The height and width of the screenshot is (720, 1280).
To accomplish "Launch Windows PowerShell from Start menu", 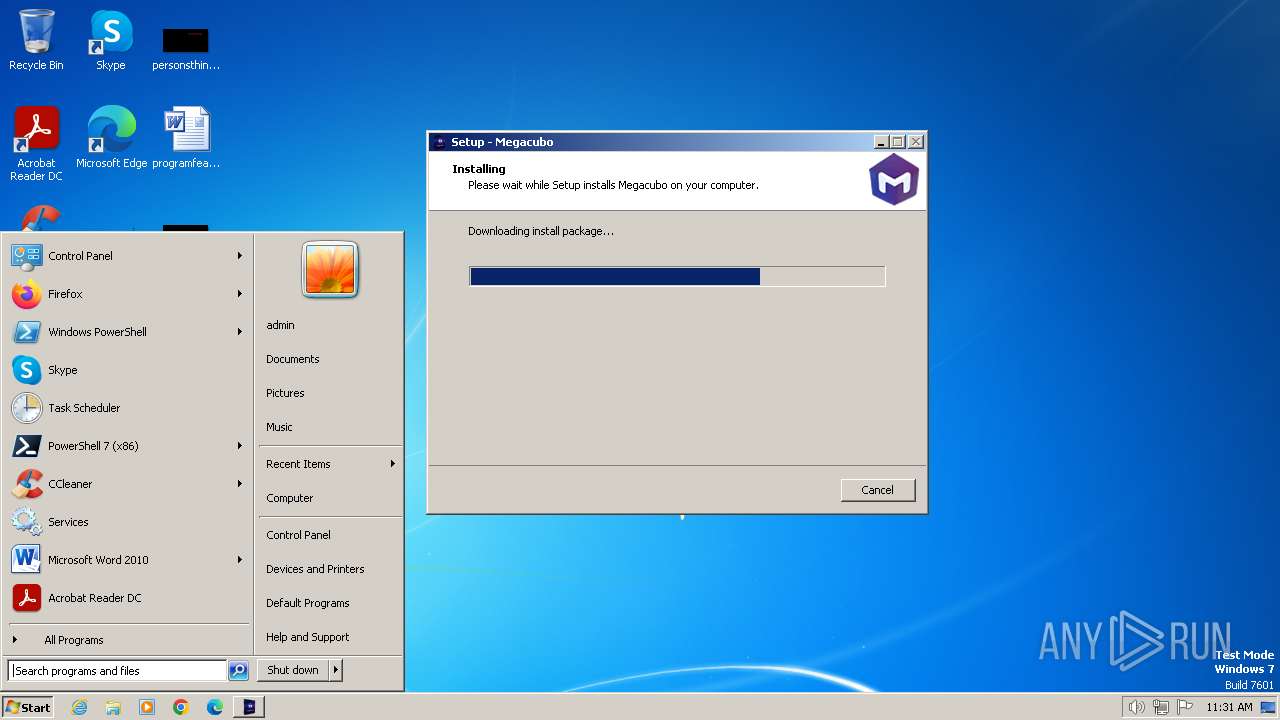I will click(128, 332).
